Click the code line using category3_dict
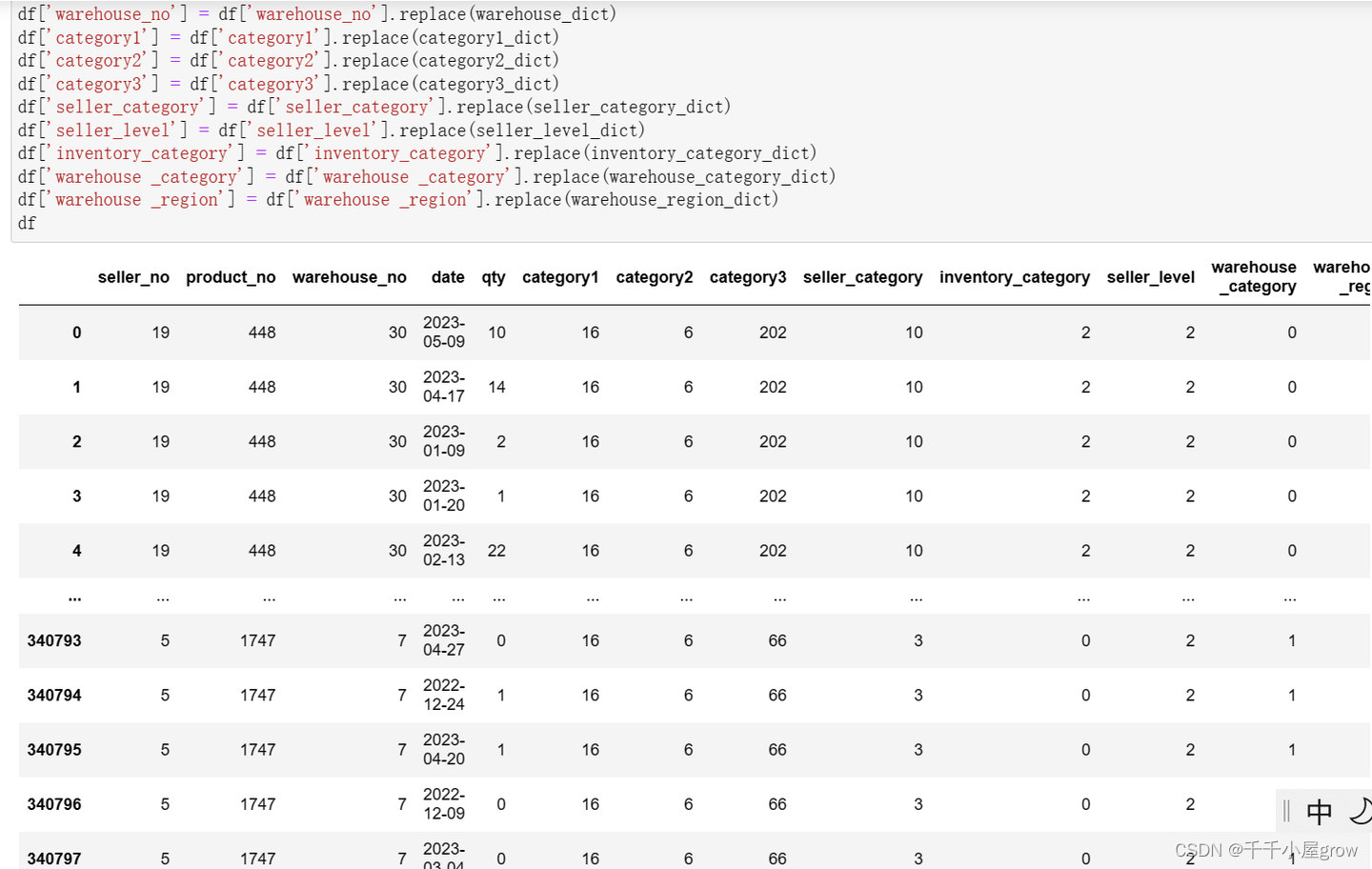This screenshot has height=869, width=1372. pos(289,84)
